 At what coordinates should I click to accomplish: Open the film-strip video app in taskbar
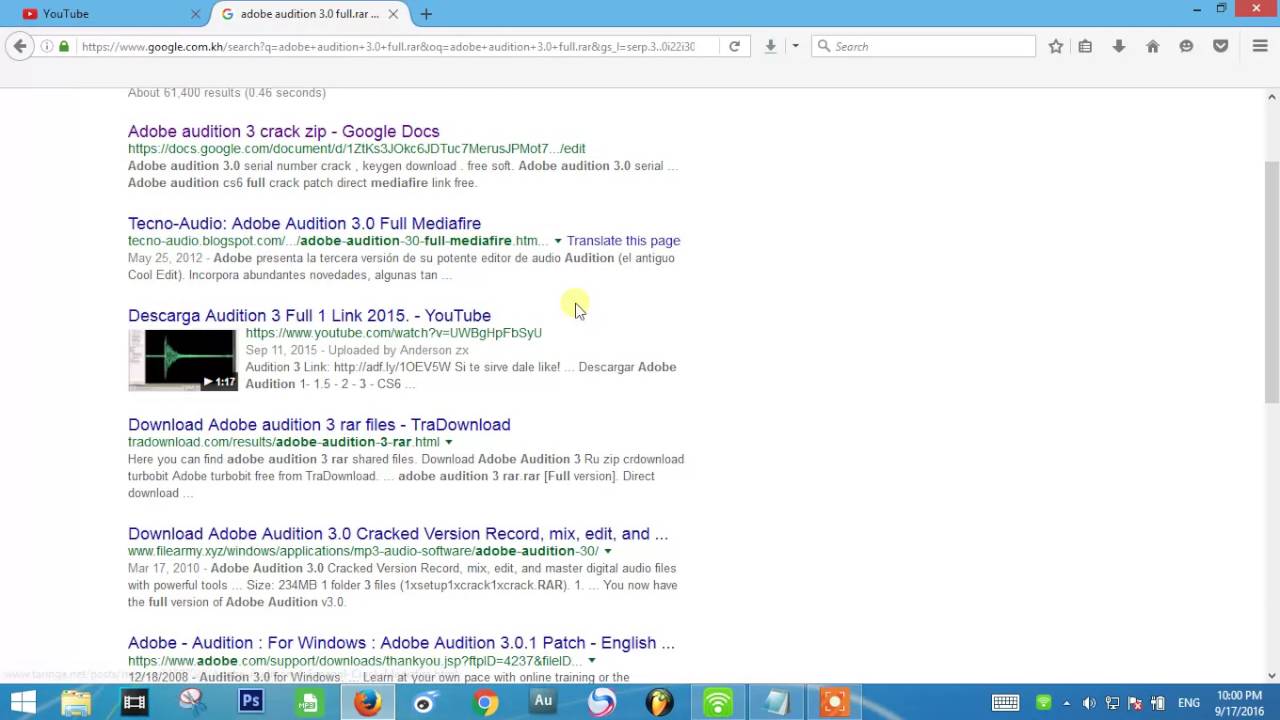[x=134, y=702]
